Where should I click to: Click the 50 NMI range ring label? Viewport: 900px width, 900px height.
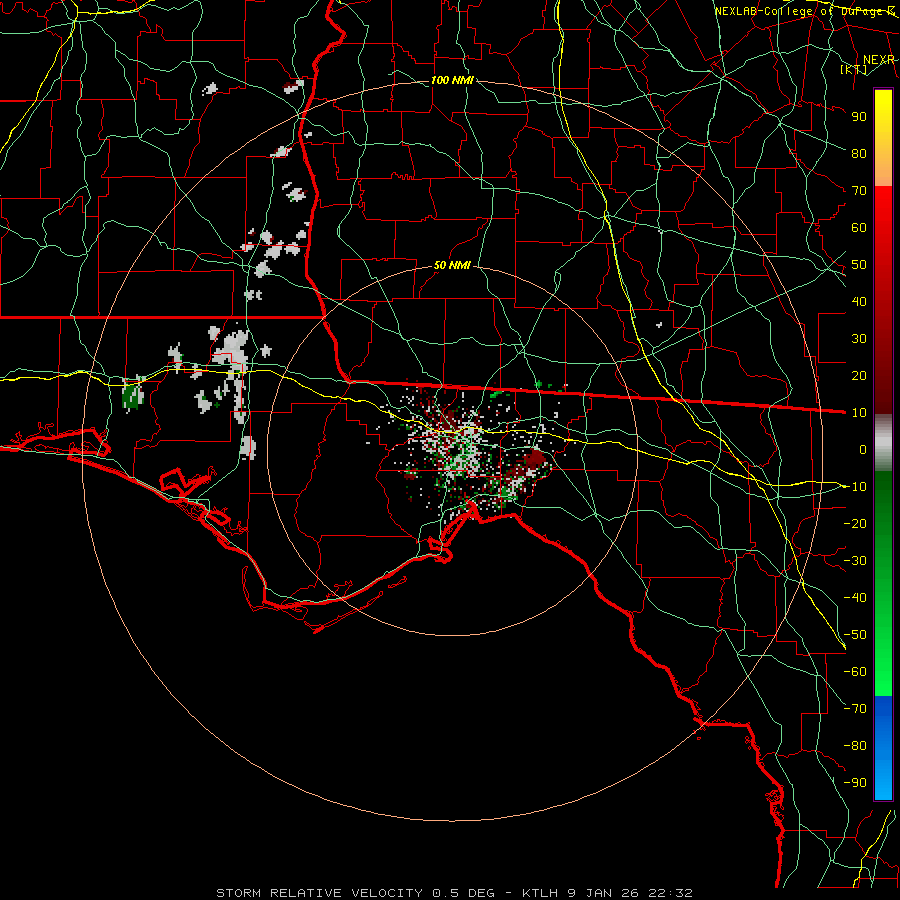click(452, 265)
